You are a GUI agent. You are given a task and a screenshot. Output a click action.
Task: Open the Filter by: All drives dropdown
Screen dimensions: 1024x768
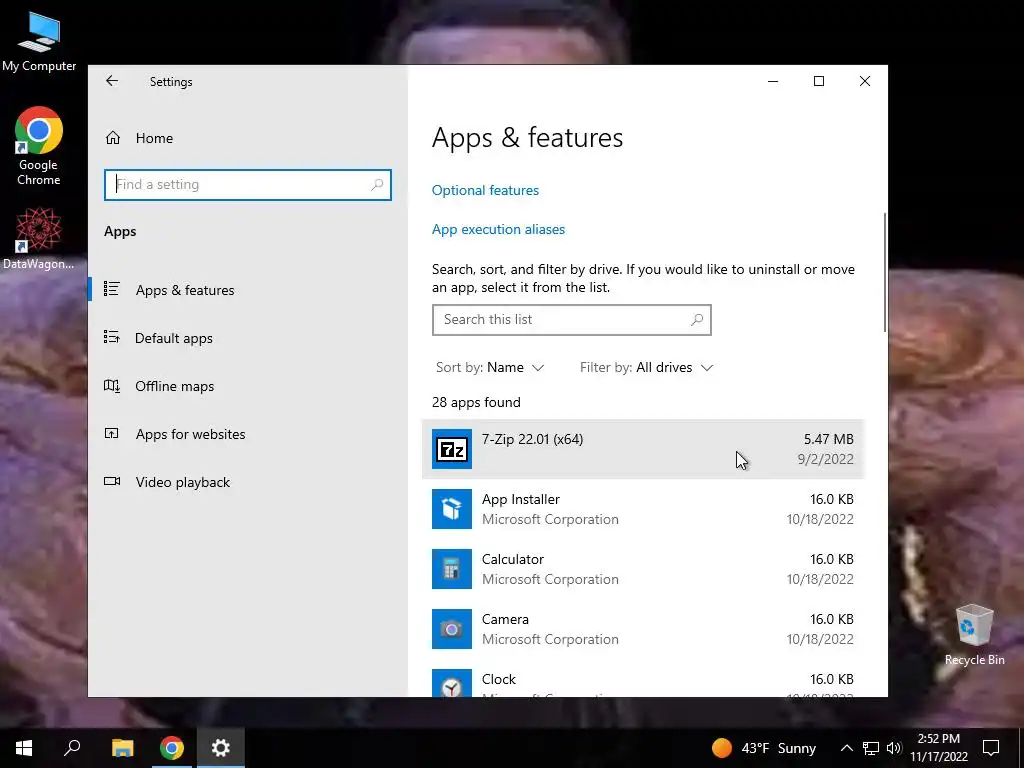pyautogui.click(x=646, y=367)
